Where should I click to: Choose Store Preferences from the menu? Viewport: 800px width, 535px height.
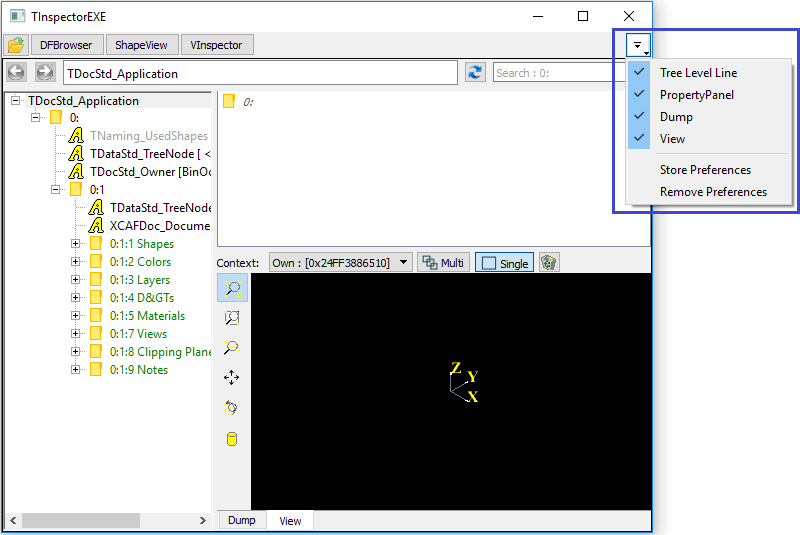coord(705,170)
